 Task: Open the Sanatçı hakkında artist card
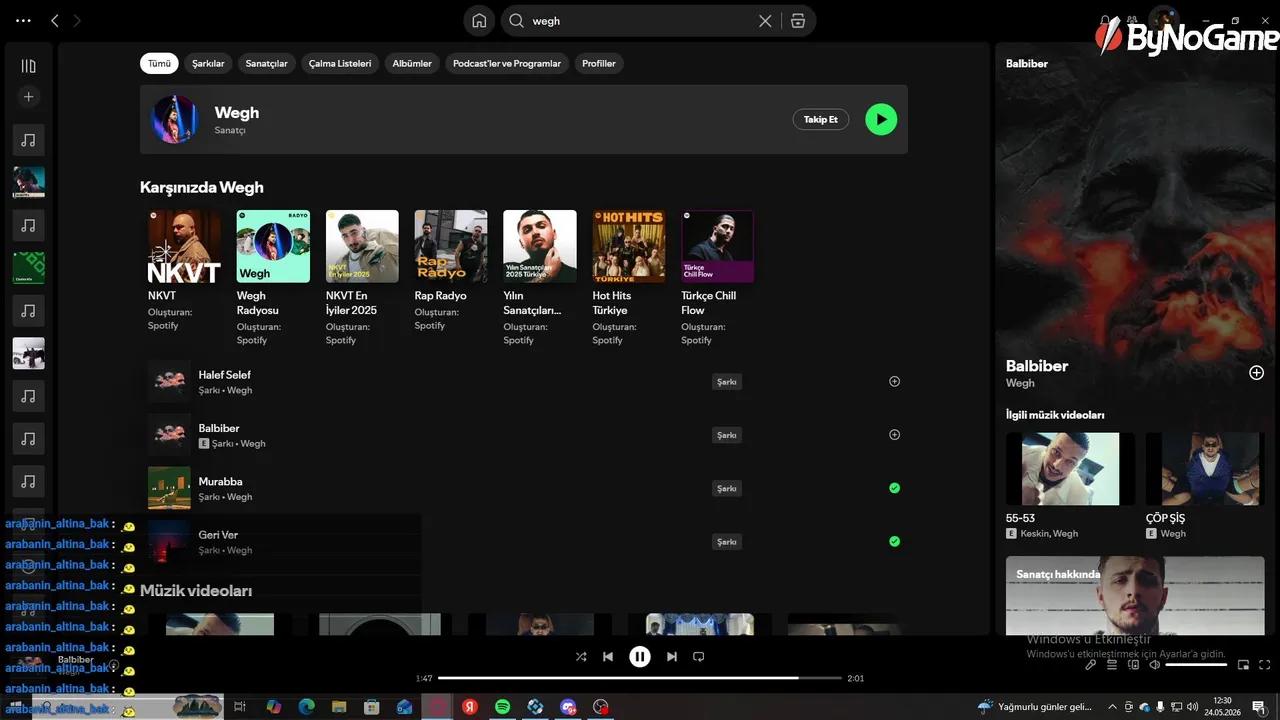[1135, 596]
